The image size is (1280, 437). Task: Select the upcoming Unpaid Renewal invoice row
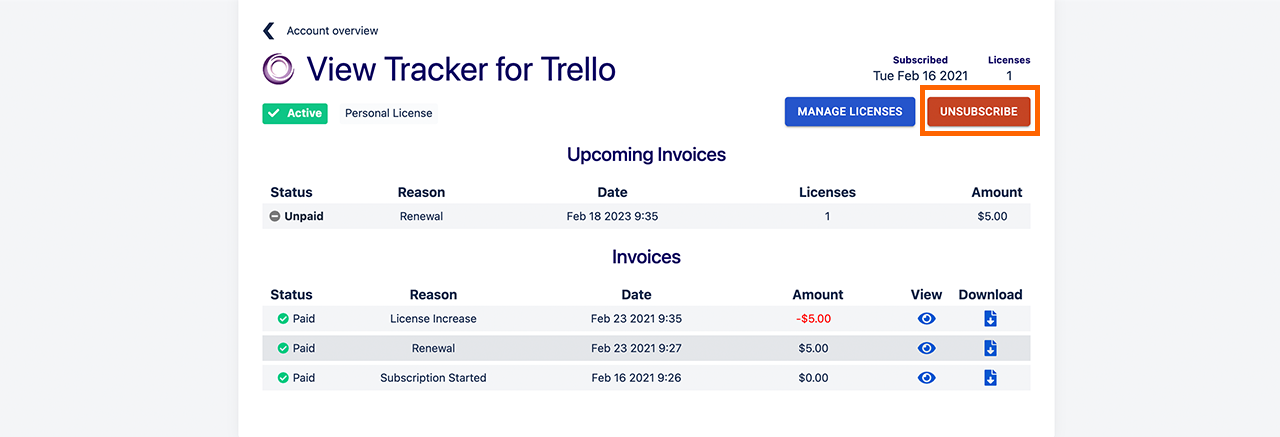pyautogui.click(x=646, y=216)
